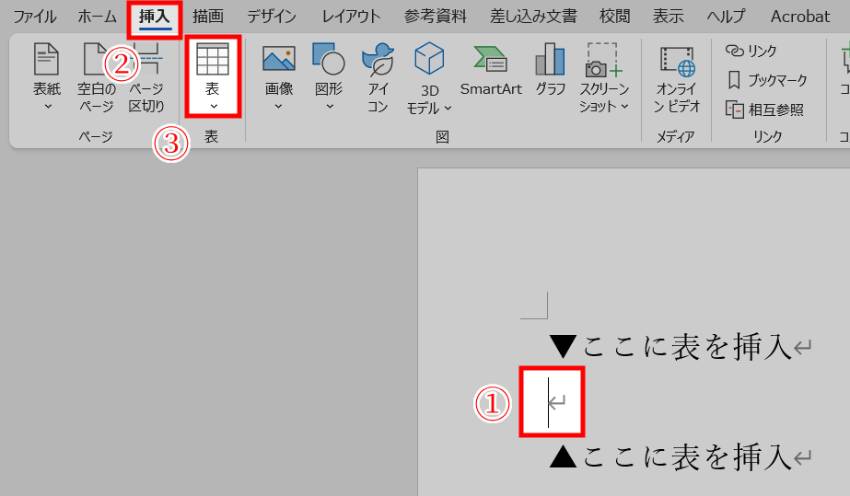This screenshot has width=850, height=496.
Task: Place cursor on the empty line between markers
Action: [x=550, y=403]
